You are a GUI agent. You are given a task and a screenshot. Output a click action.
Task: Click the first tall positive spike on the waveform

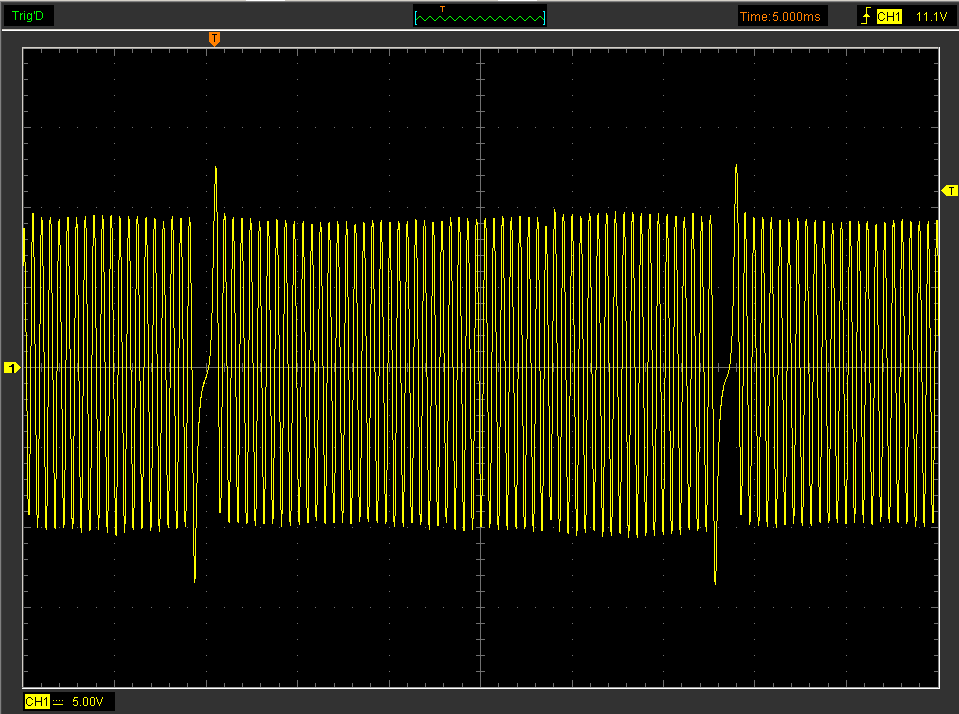point(216,172)
